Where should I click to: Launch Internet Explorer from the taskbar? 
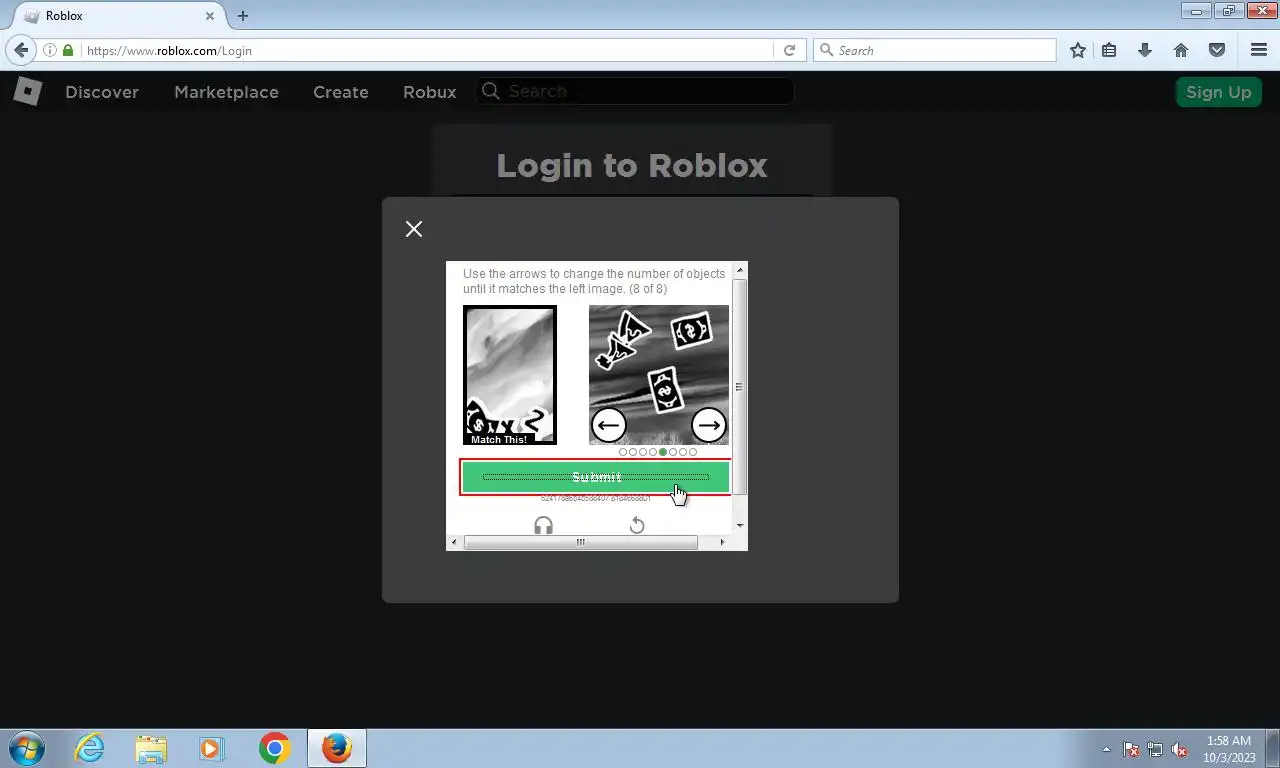pos(90,748)
